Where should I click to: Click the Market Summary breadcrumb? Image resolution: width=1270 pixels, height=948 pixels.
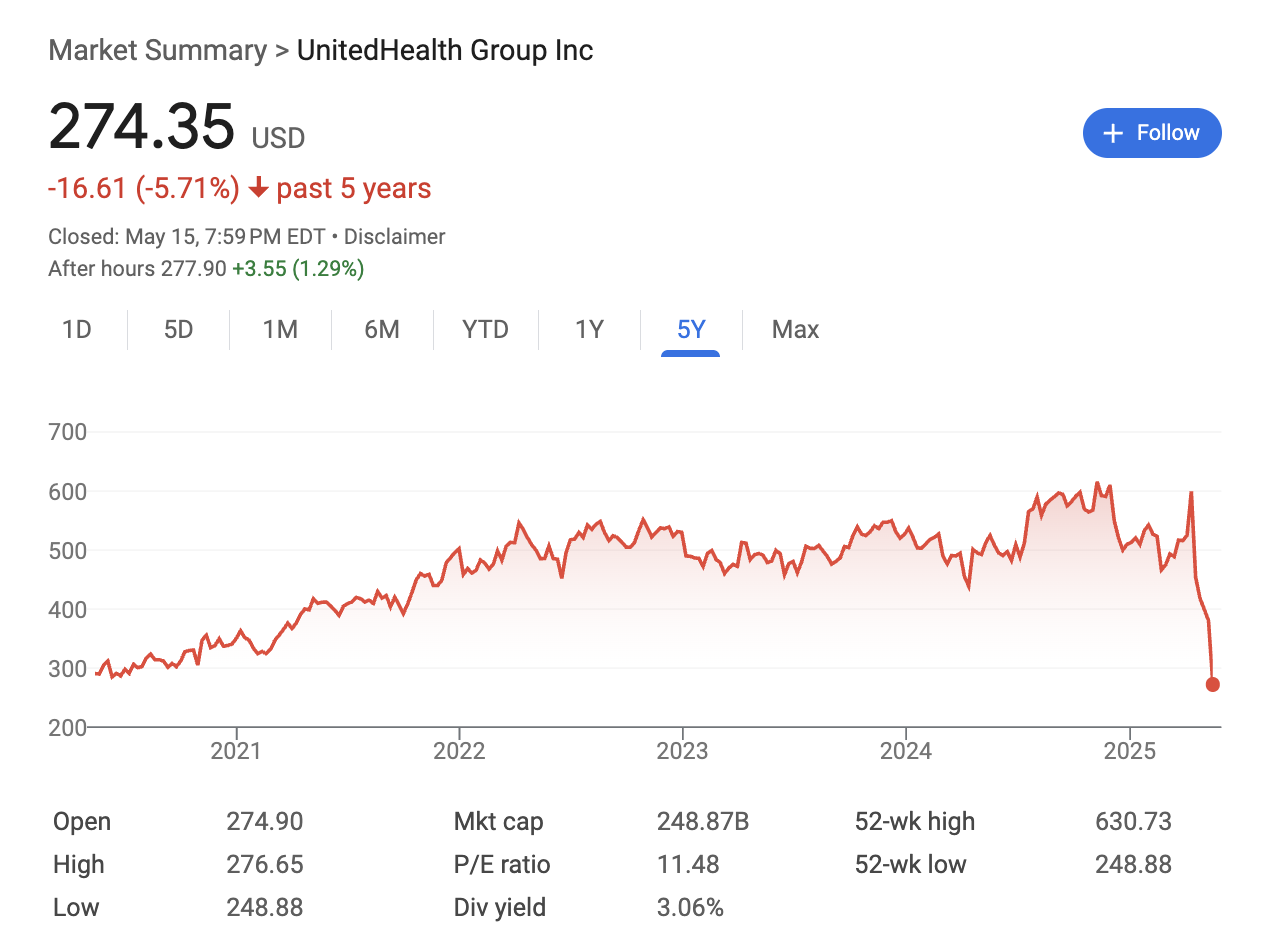[x=157, y=51]
